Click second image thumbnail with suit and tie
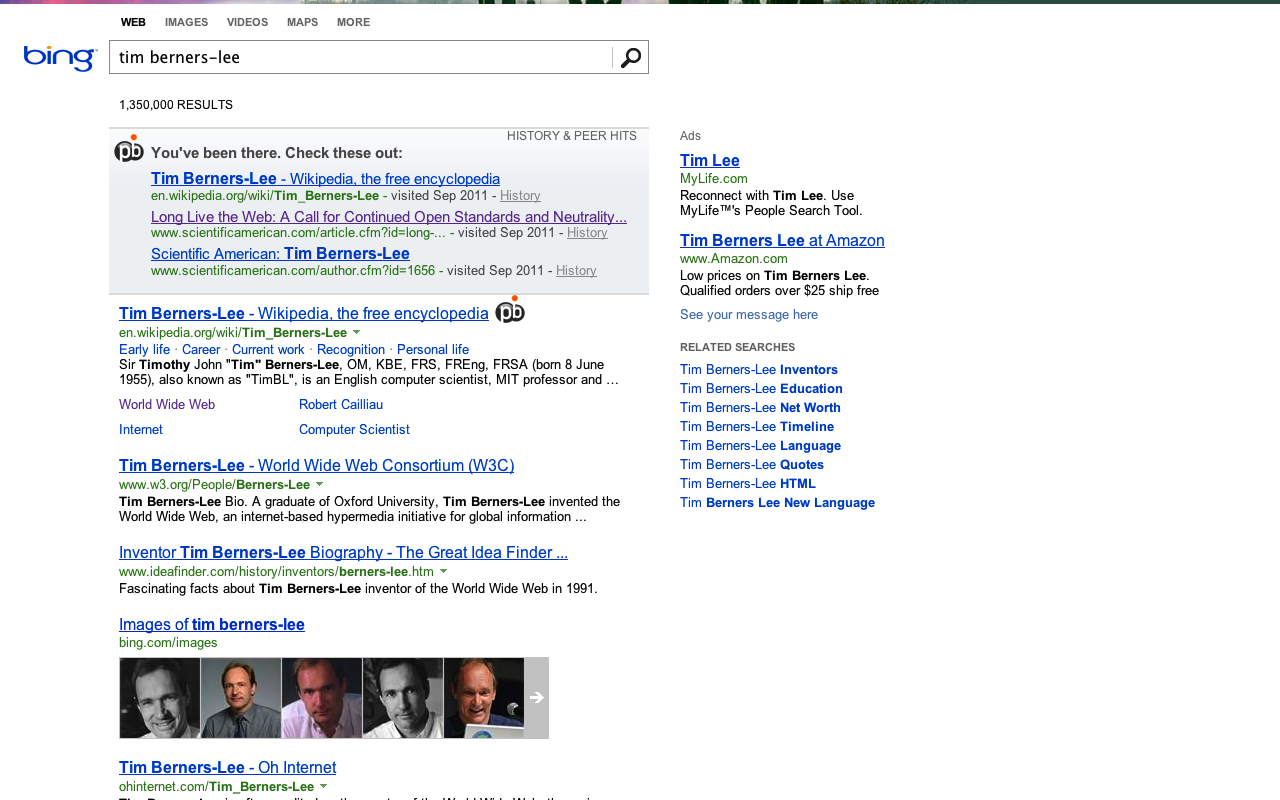The image size is (1280, 800). point(241,698)
